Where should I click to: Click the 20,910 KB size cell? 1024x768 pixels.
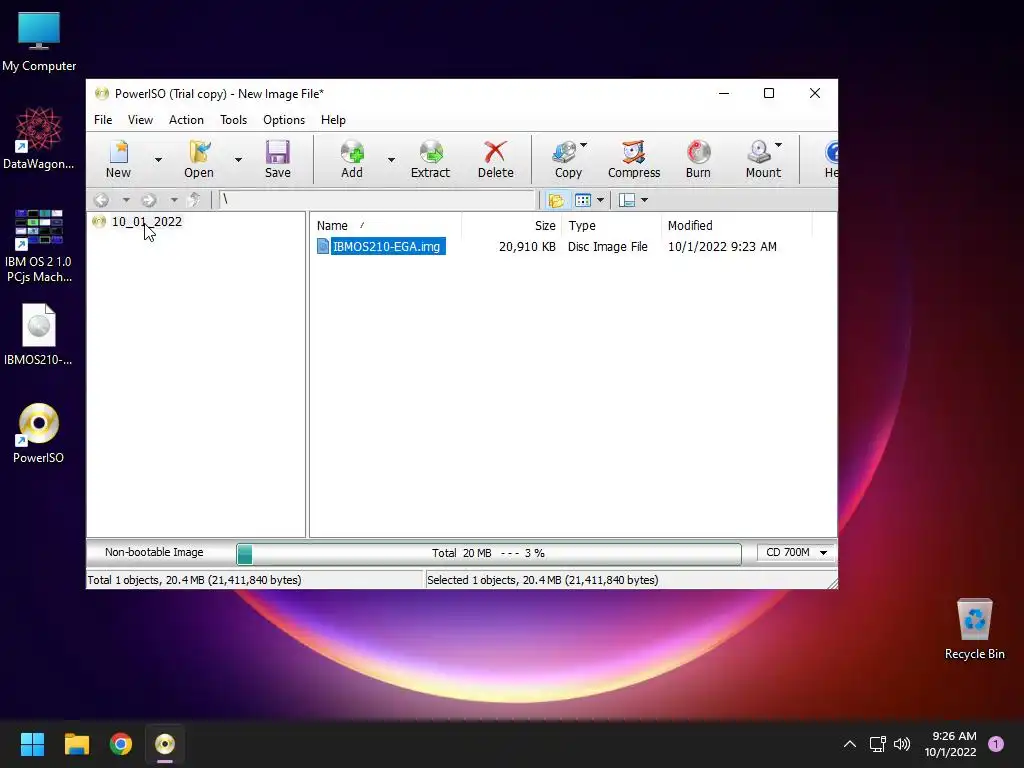[x=527, y=247]
